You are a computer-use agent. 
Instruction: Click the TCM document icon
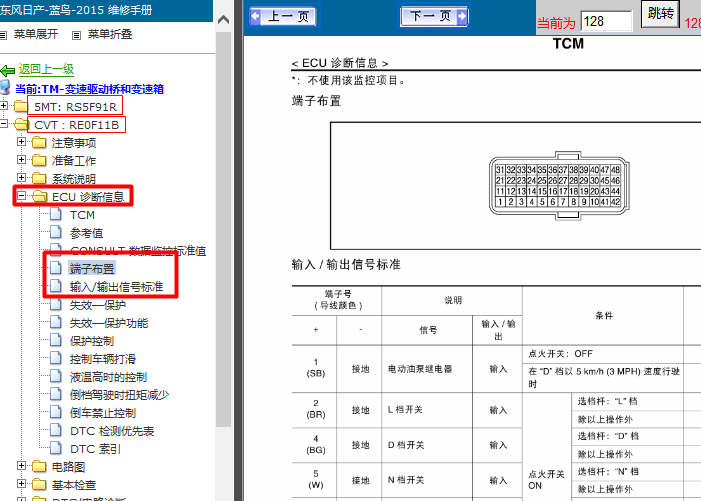pyautogui.click(x=56, y=214)
